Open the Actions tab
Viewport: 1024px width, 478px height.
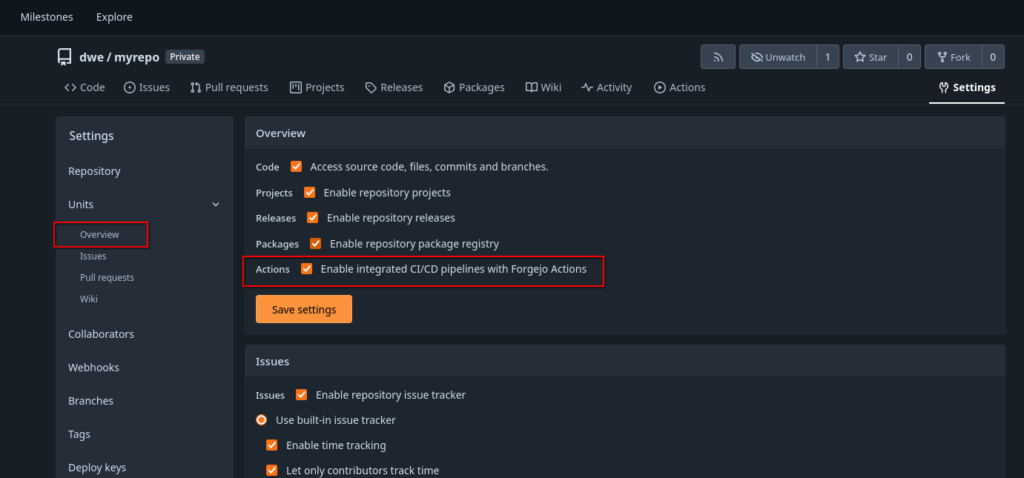point(679,88)
